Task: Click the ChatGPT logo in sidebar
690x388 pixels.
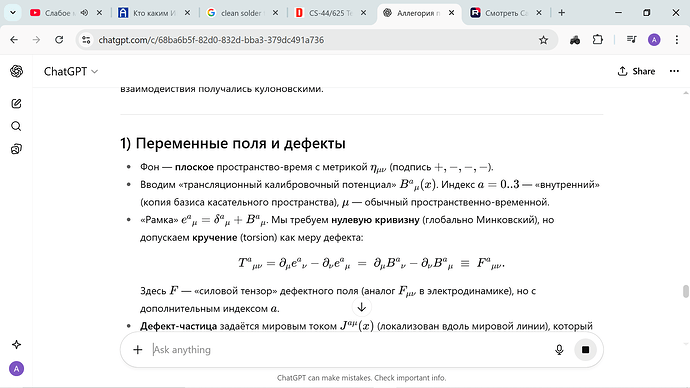Action: 16,71
